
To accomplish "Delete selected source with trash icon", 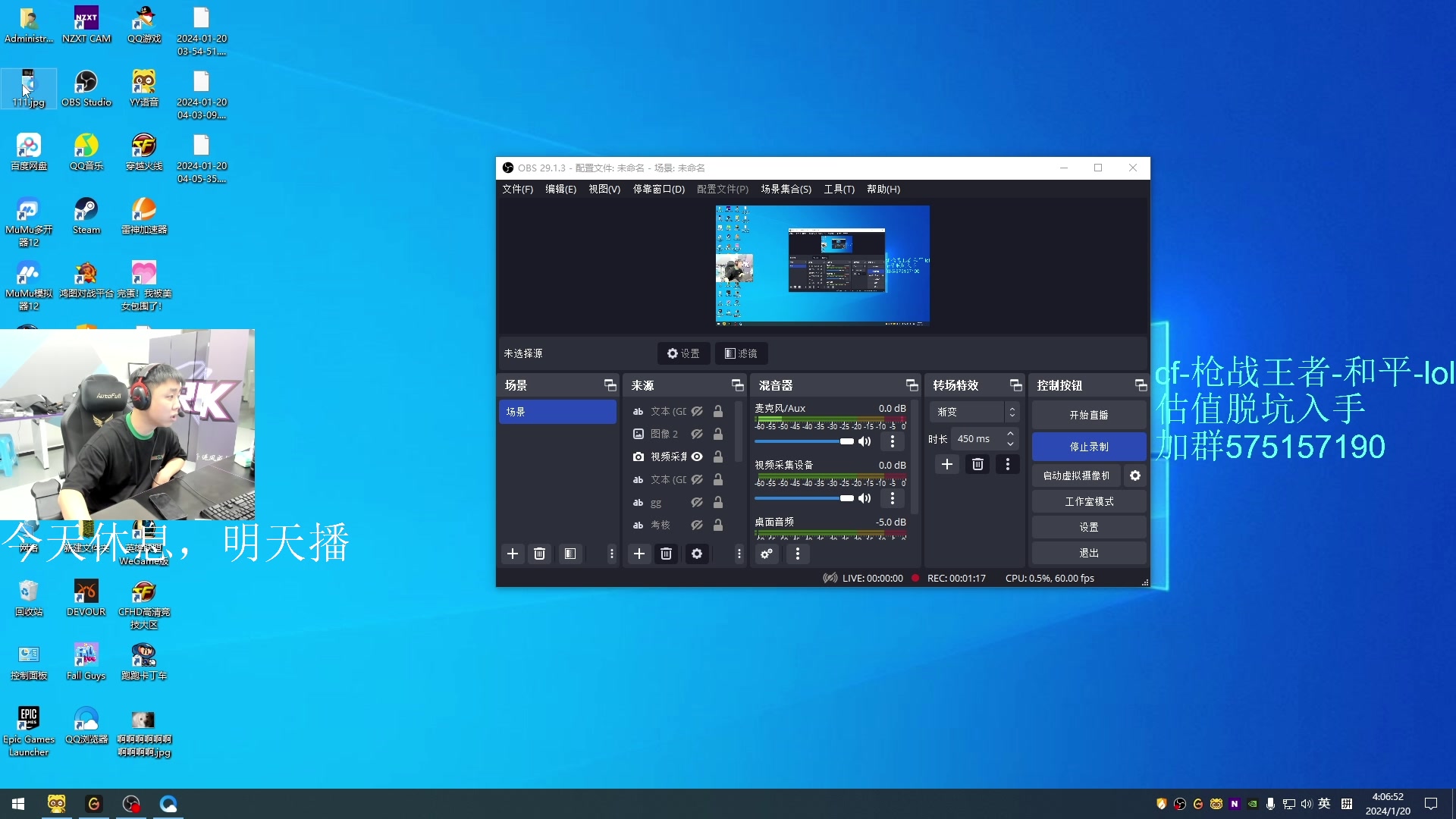I will tap(666, 554).
